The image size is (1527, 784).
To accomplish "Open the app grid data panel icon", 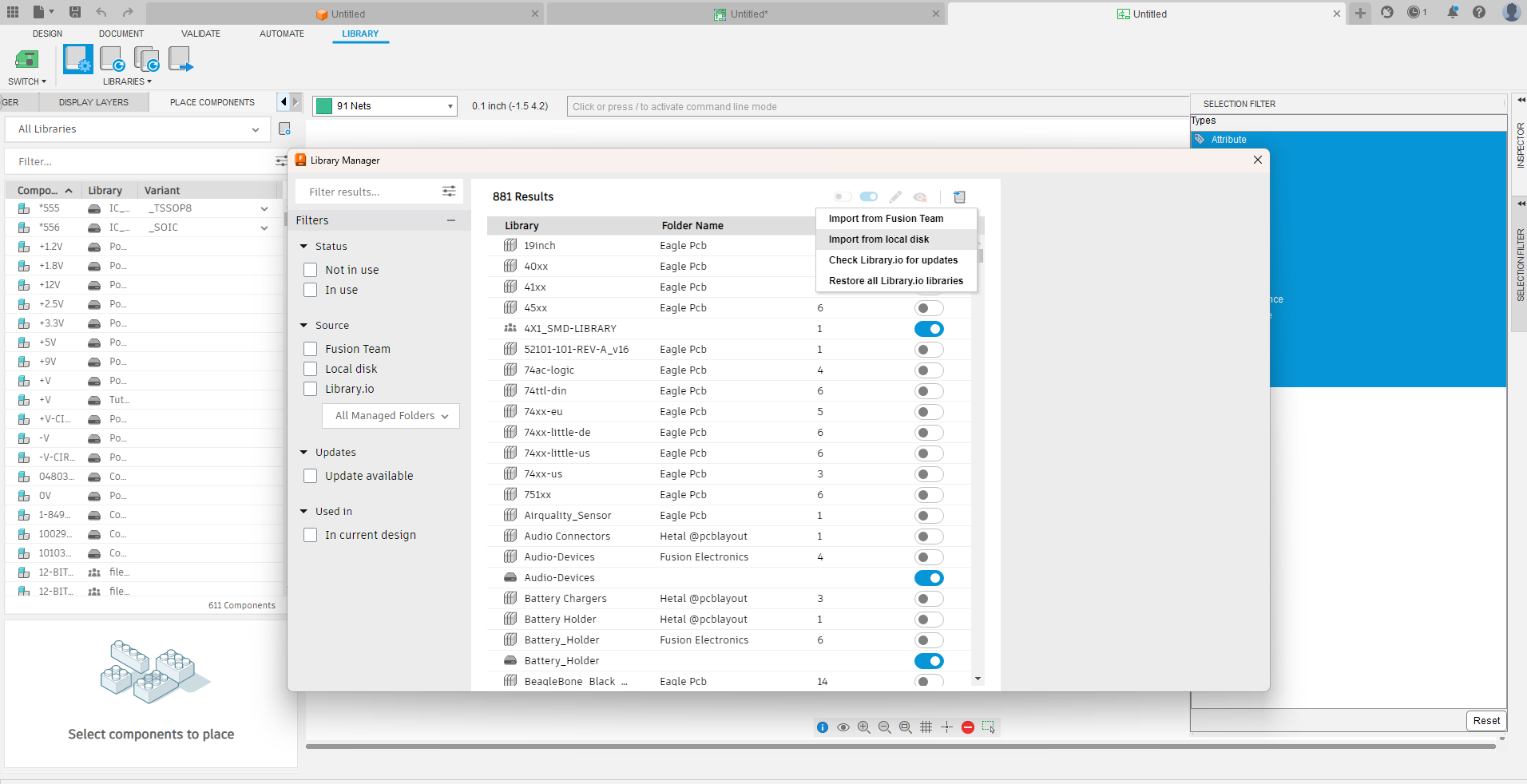I will tap(13, 12).
